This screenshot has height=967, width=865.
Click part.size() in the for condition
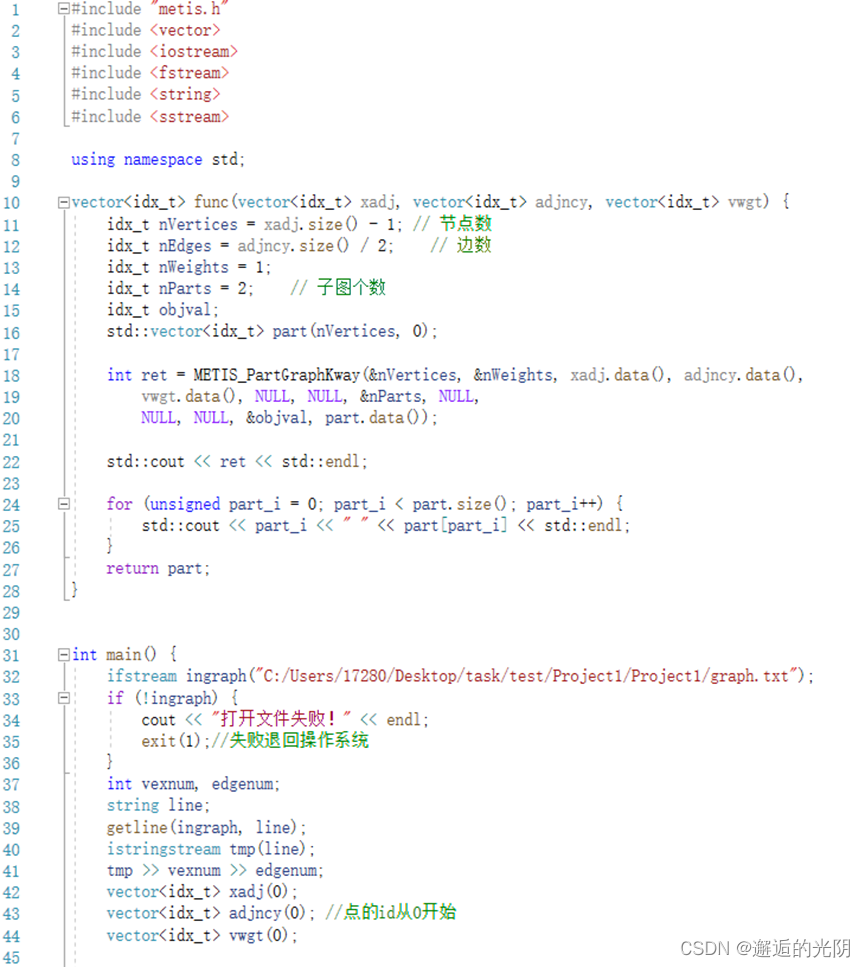tap(459, 504)
